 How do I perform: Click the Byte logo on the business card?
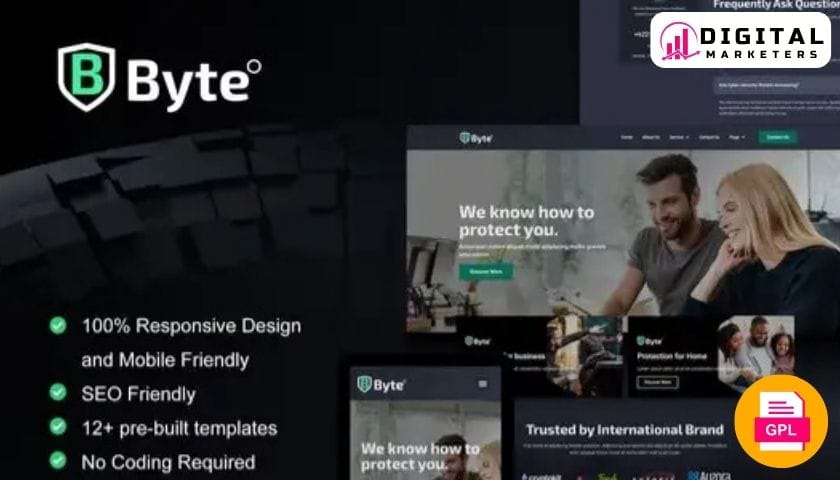click(477, 341)
